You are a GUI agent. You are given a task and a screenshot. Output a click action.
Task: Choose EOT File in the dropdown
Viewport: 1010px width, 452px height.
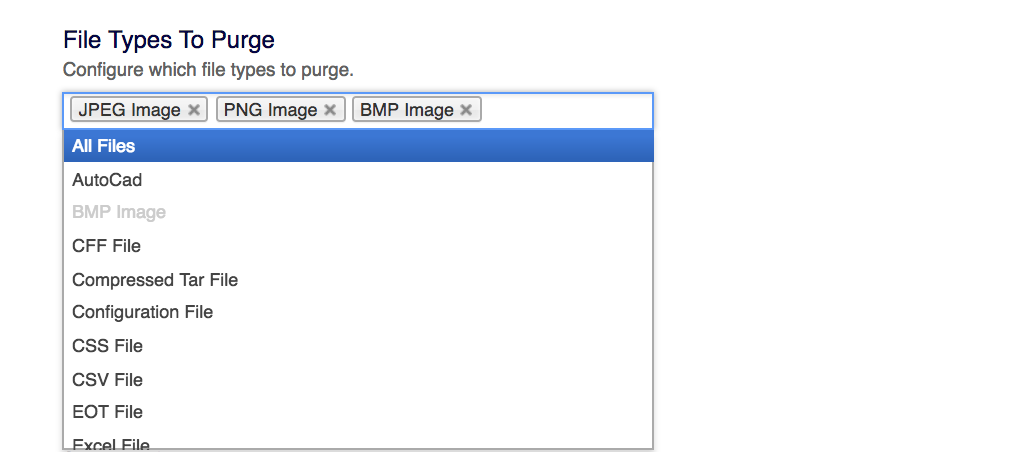pyautogui.click(x=107, y=412)
